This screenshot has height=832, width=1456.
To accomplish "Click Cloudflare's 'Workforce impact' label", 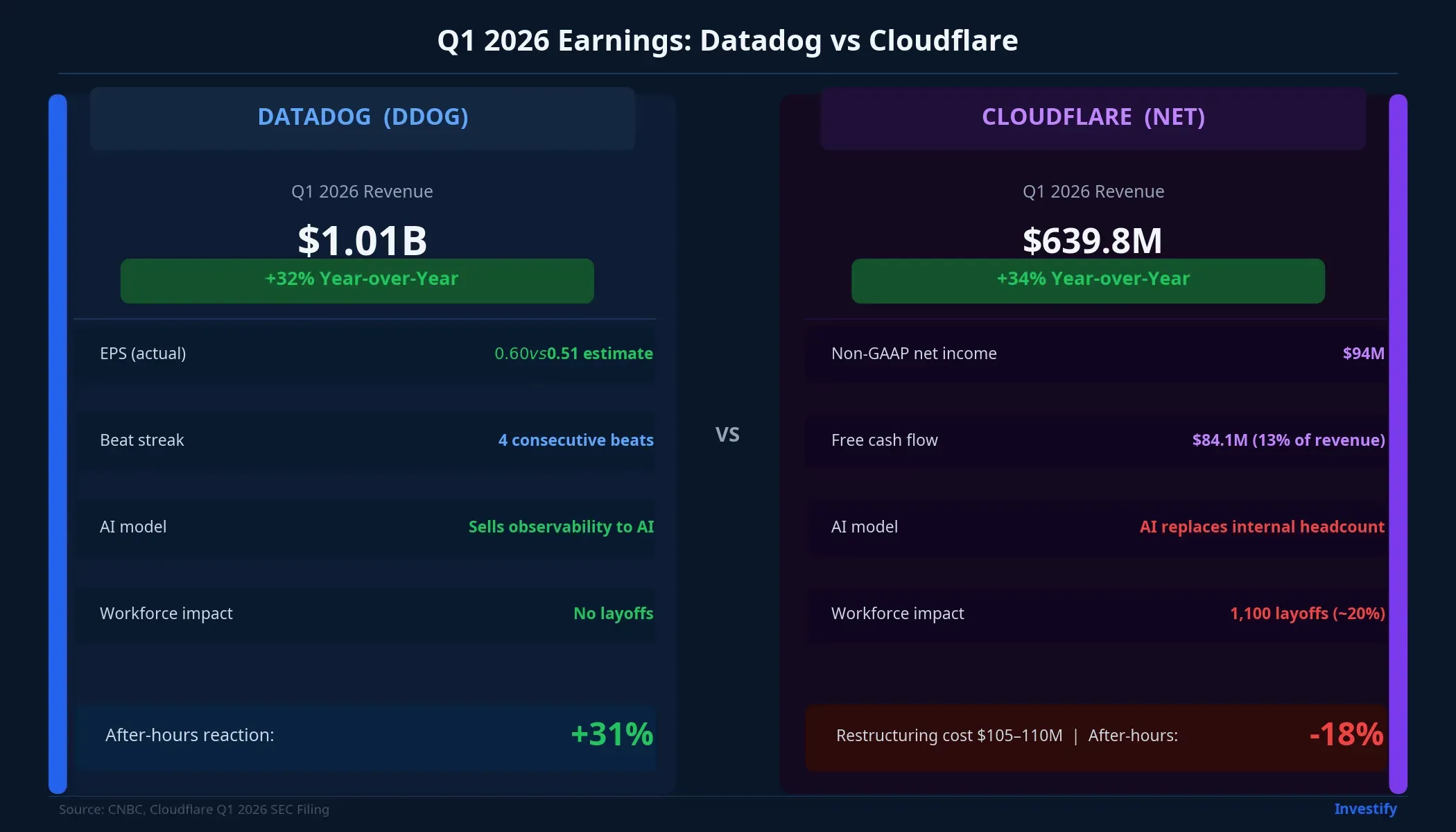I will click(x=898, y=614).
